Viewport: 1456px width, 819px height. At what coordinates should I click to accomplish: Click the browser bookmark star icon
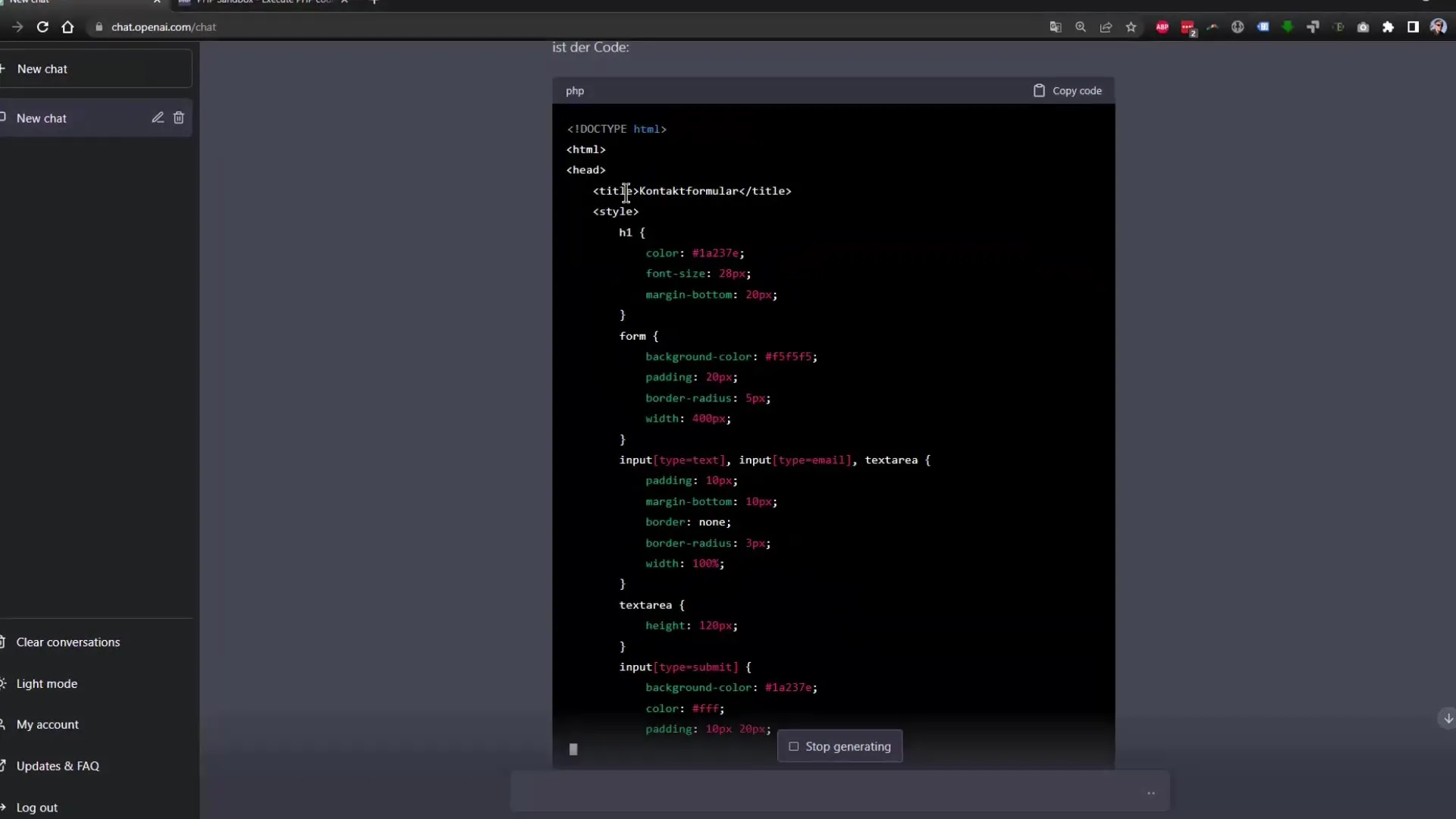pos(1131,27)
